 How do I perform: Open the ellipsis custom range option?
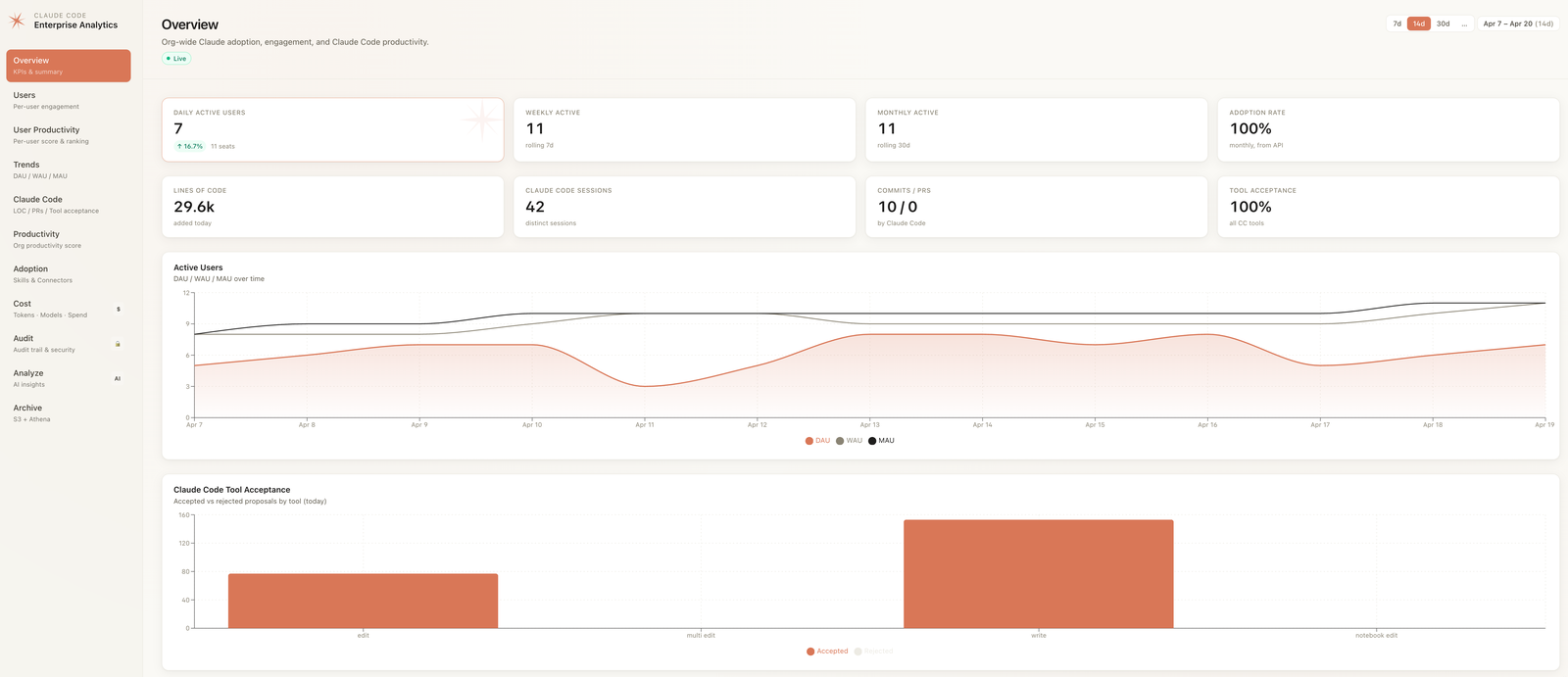pos(1464,24)
